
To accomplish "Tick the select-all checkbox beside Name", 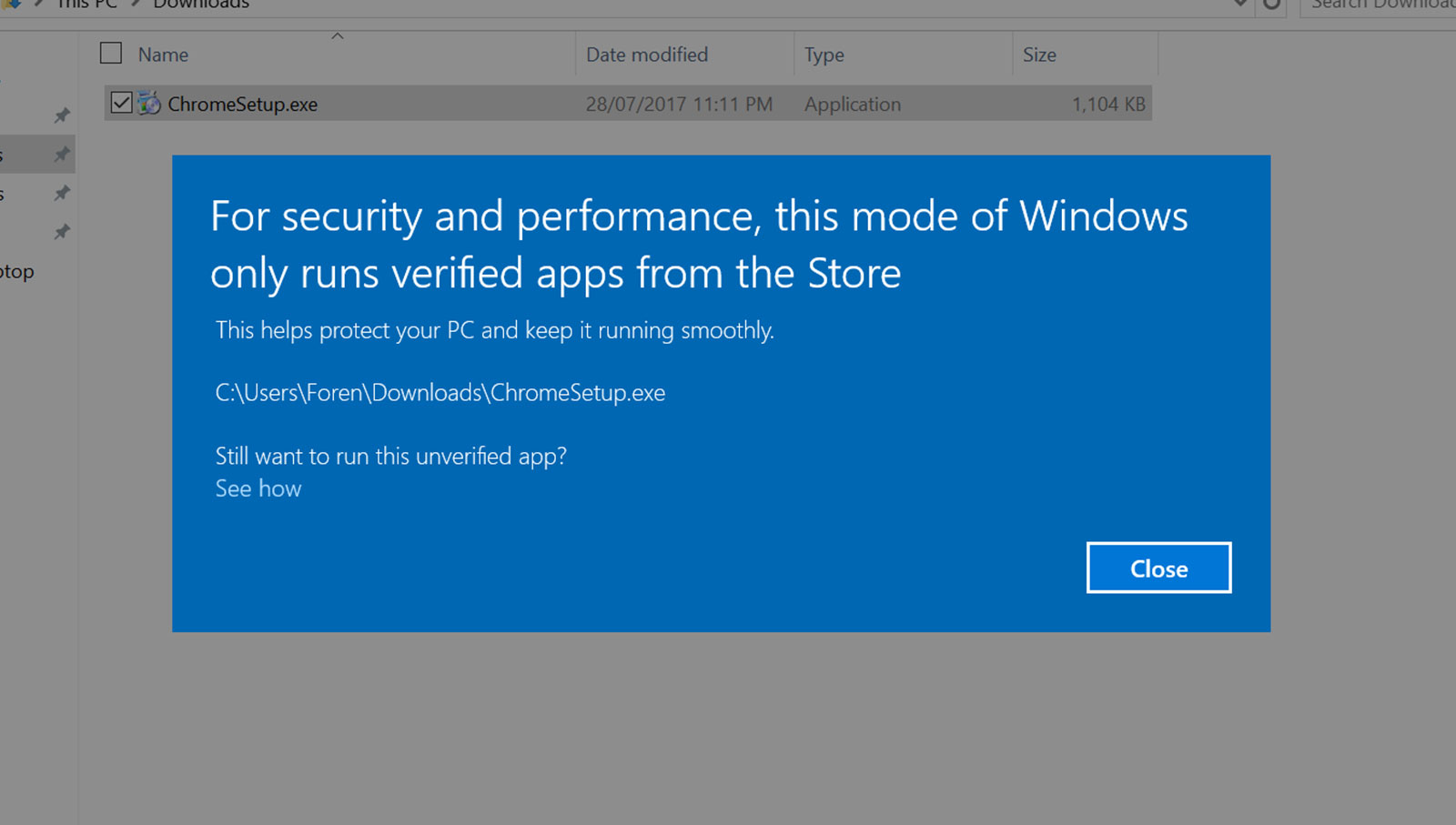I will (111, 54).
